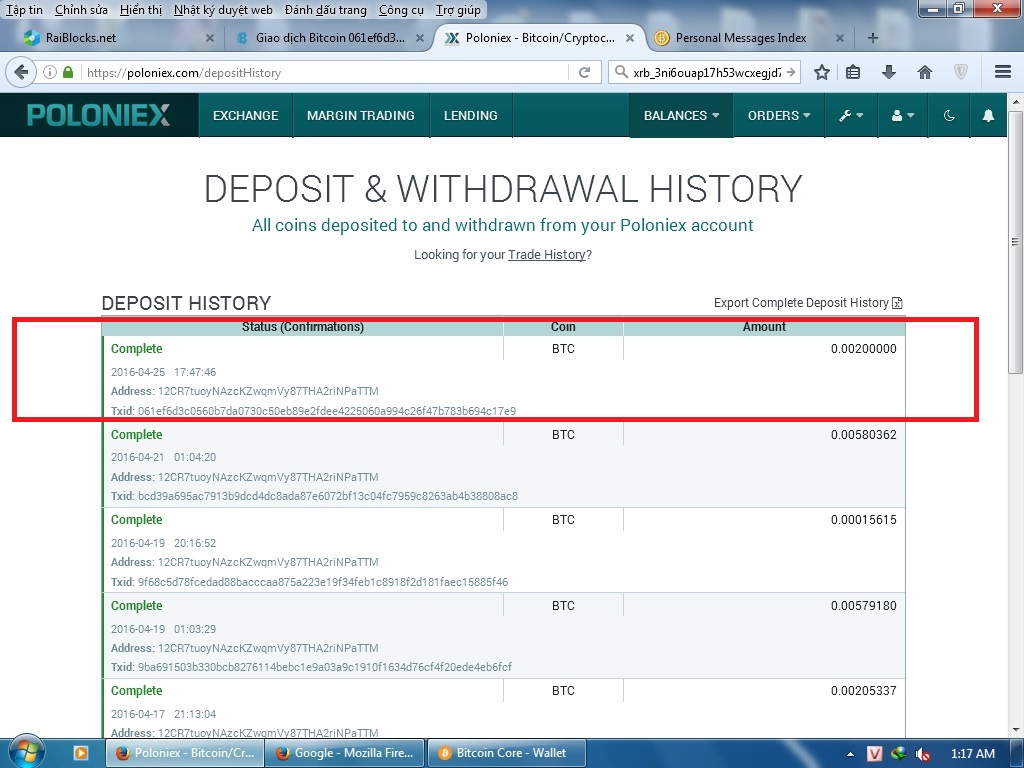Close the RaiBlocks.net tab

click(210, 38)
